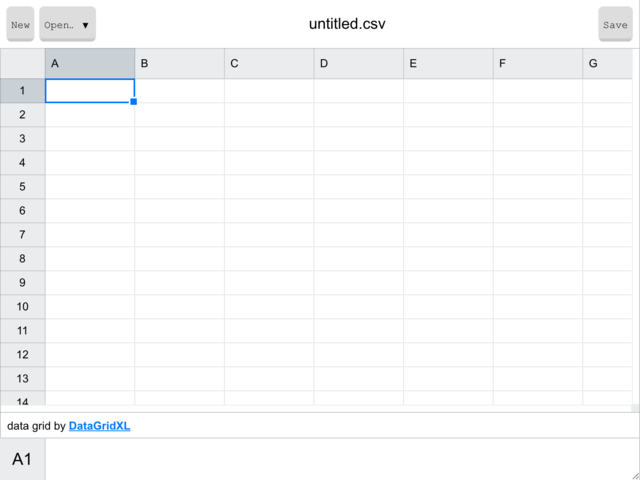Click the A1 cell reference label
This screenshot has height=480, width=640.
pos(22,459)
